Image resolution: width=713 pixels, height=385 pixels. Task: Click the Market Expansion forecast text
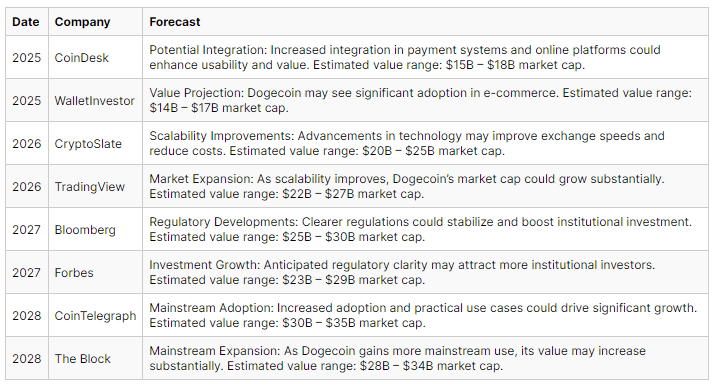coord(407,186)
